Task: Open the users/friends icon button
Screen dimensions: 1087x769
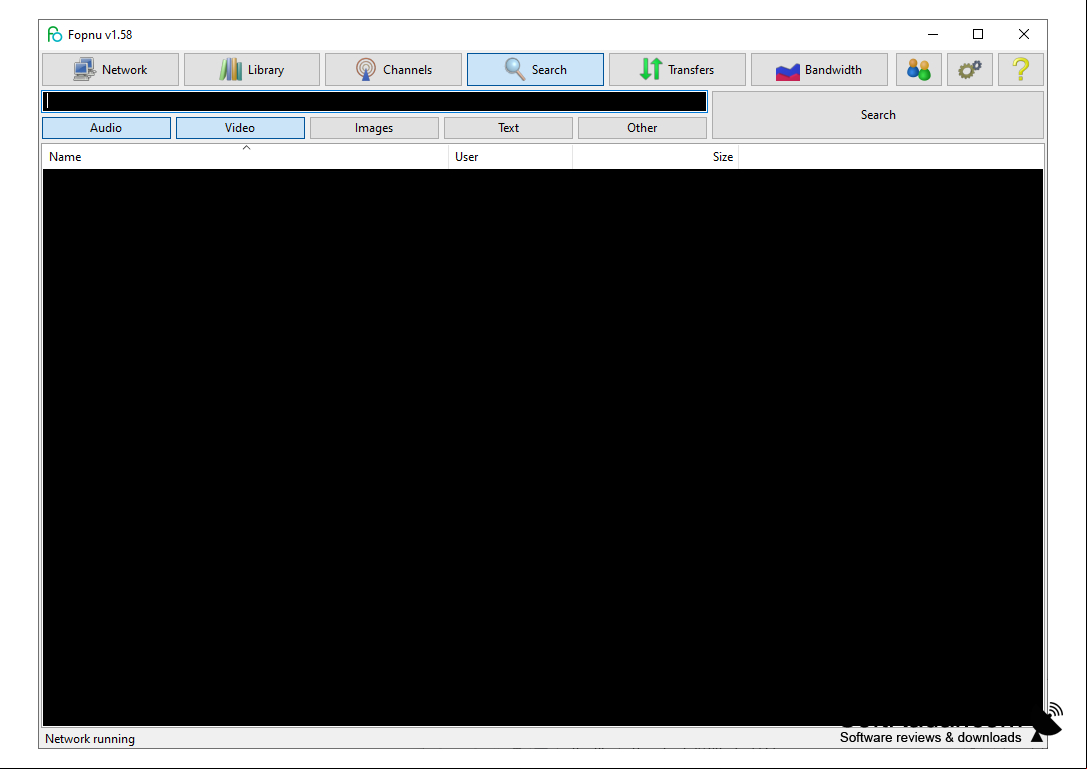Action: tap(919, 69)
